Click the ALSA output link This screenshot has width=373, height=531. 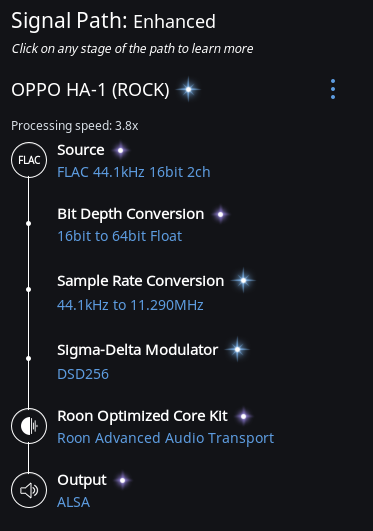tap(74, 502)
